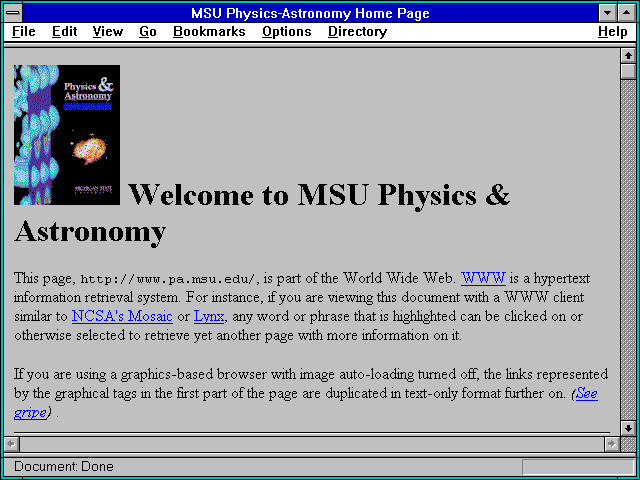Open the Options menu
Viewport: 640px width, 480px height.
287,32
